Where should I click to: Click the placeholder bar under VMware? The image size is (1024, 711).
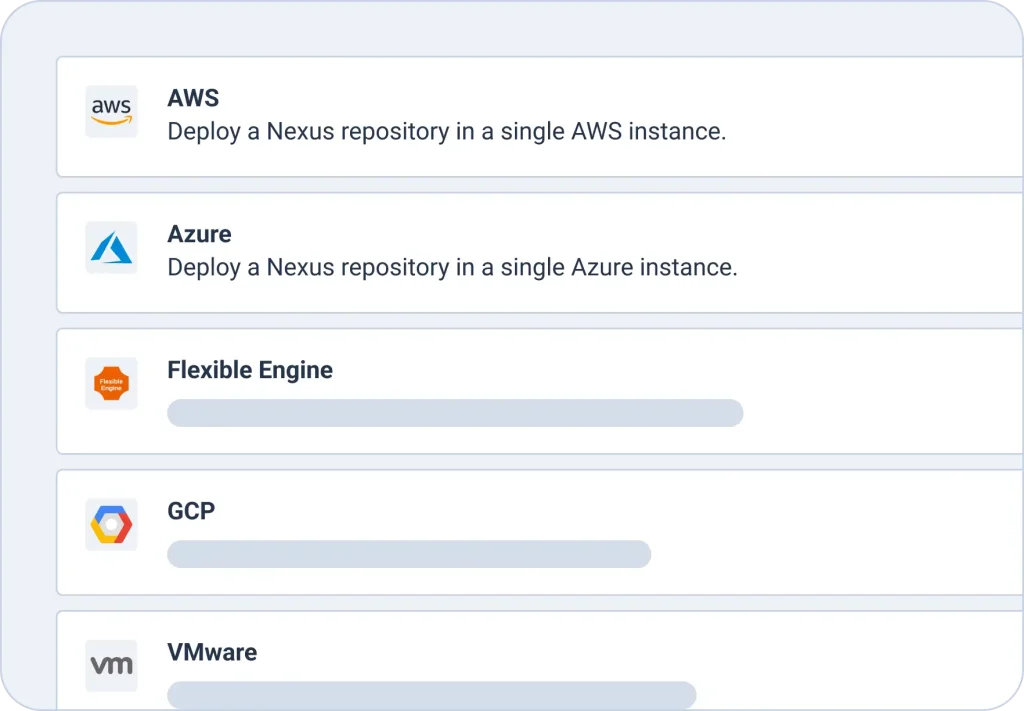431,695
